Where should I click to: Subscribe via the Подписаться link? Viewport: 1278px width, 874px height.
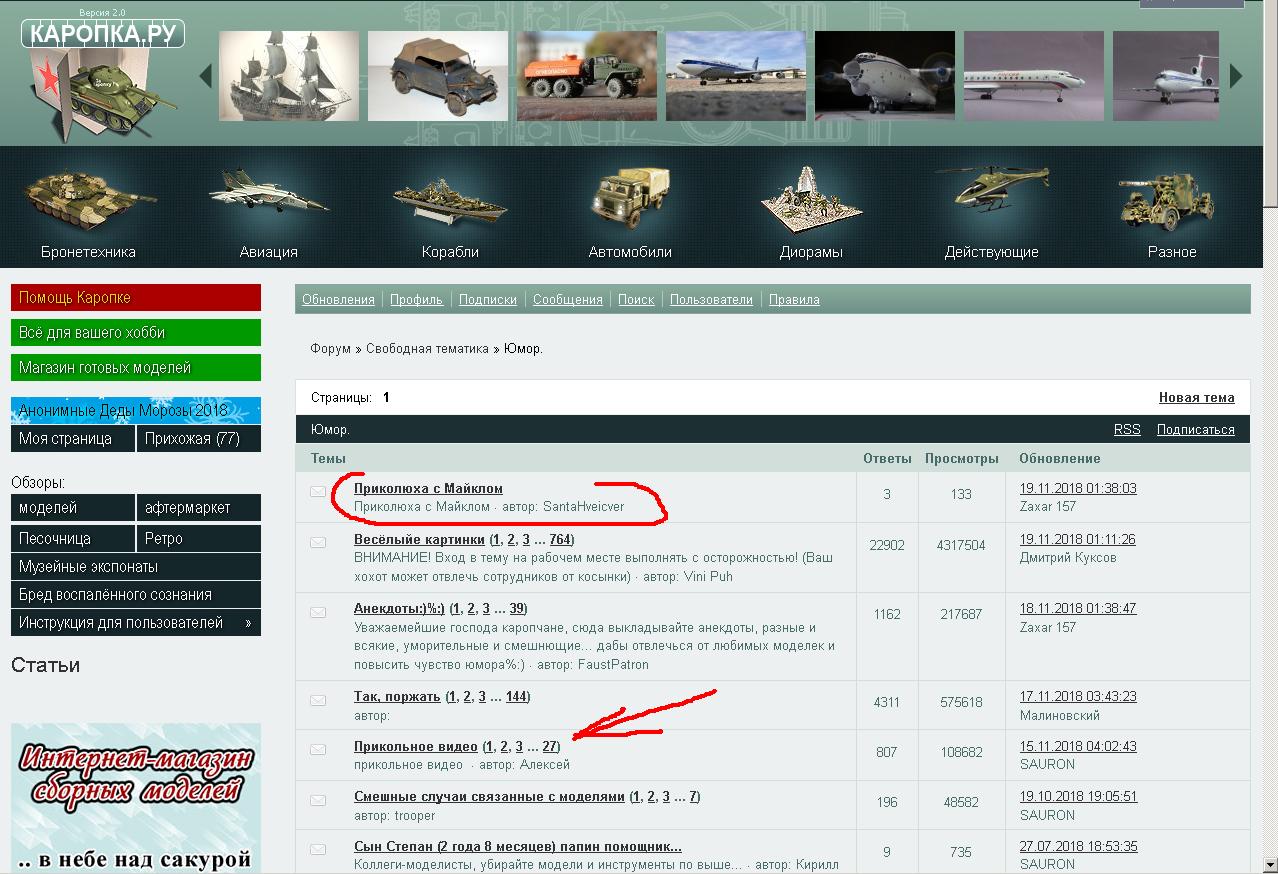click(x=1195, y=429)
